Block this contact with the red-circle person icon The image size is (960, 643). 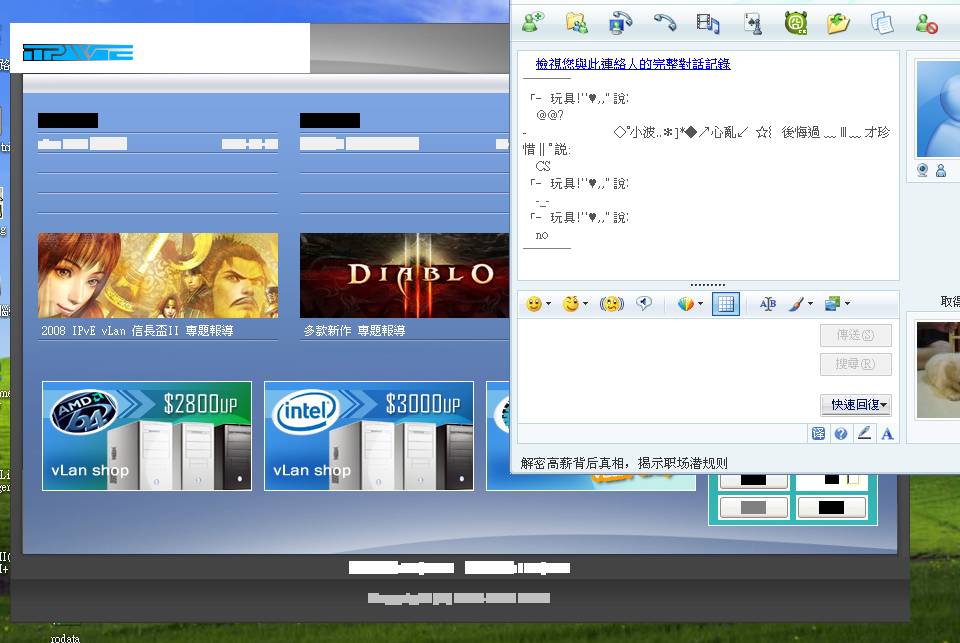(x=926, y=23)
